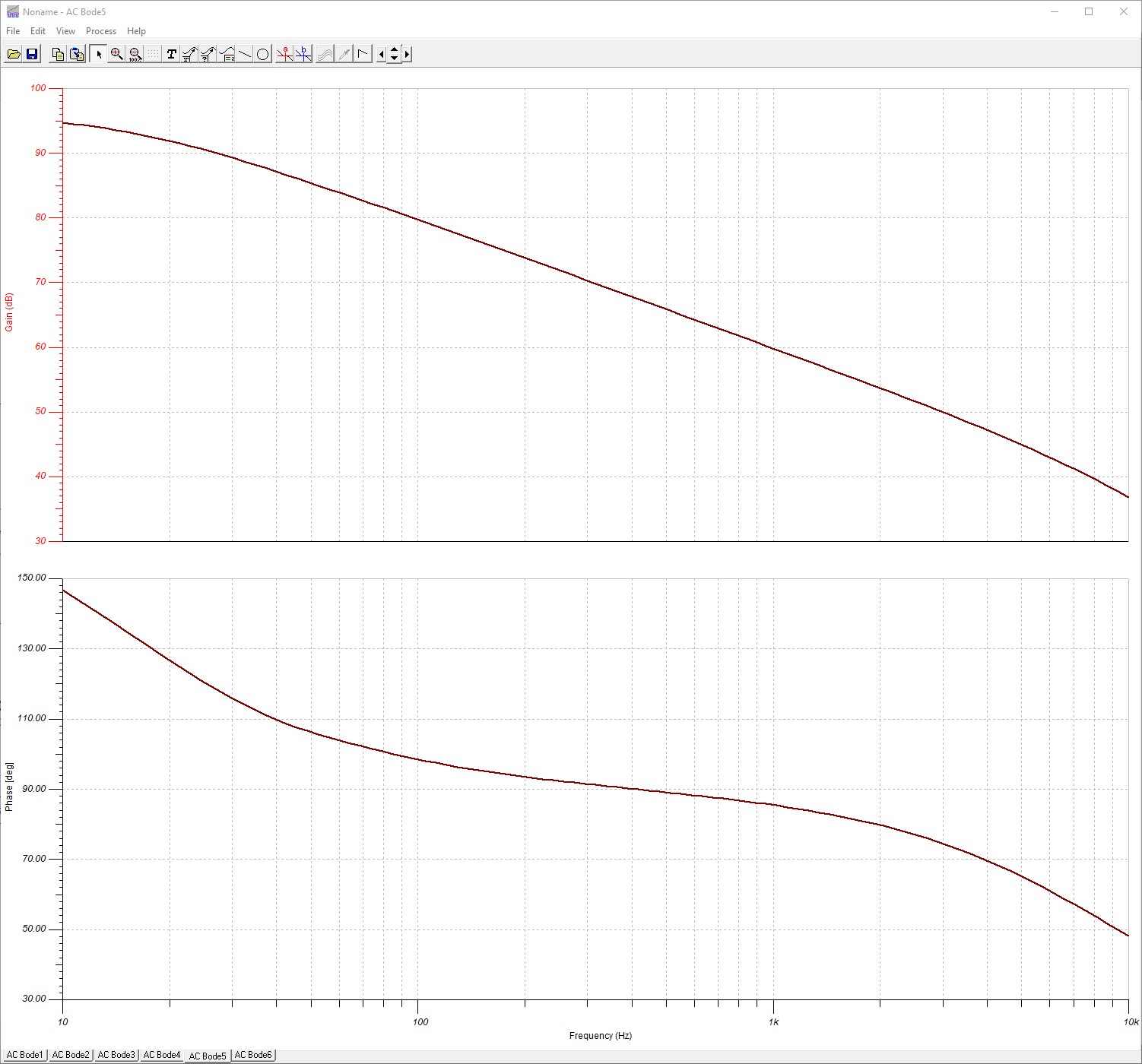Click the eyedropper icon in toolbar
The image size is (1142, 1064).
click(x=344, y=54)
